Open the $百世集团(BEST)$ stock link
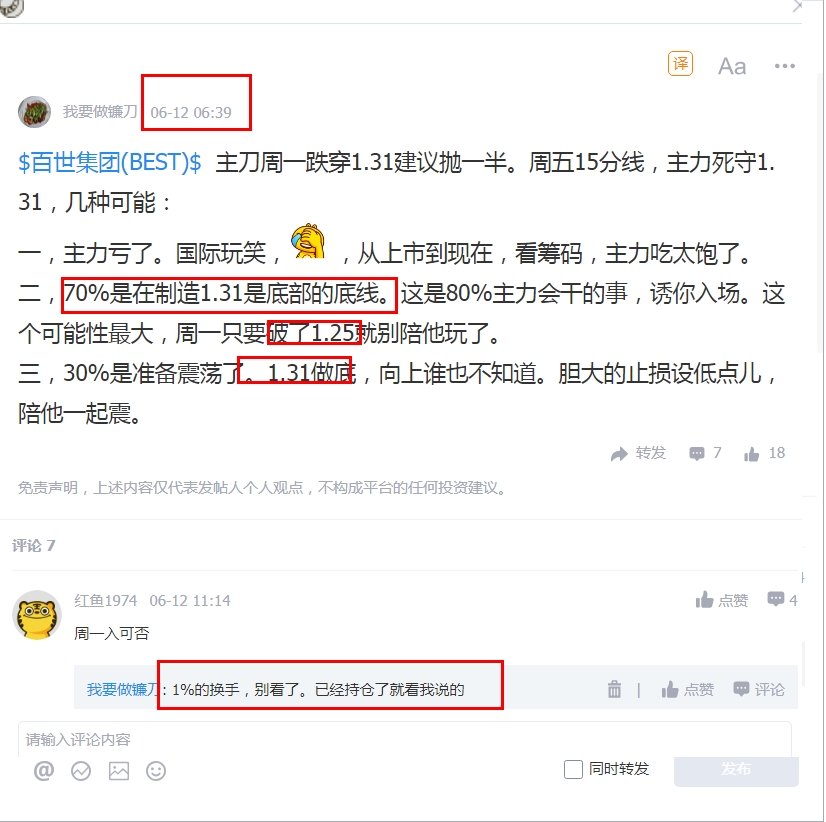Viewport: 826px width, 822px height. 110,162
